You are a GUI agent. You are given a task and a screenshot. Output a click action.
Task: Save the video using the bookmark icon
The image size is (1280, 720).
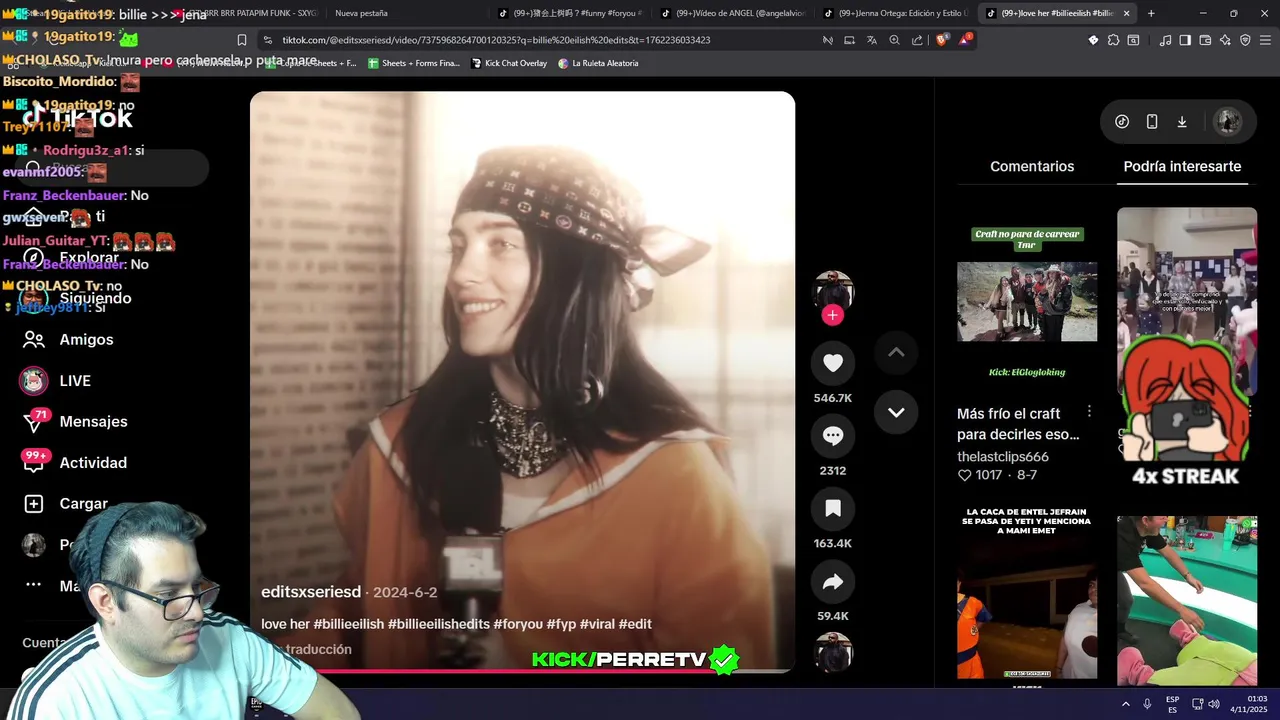point(833,509)
